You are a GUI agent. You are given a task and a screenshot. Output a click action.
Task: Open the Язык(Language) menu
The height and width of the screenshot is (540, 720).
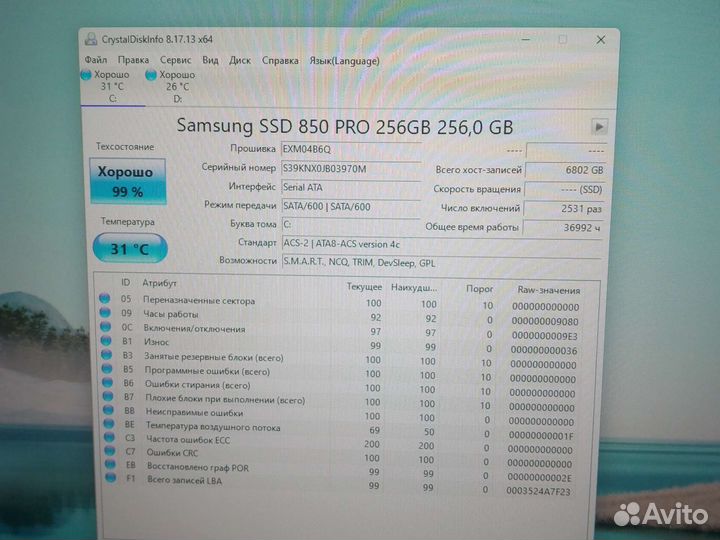point(344,61)
